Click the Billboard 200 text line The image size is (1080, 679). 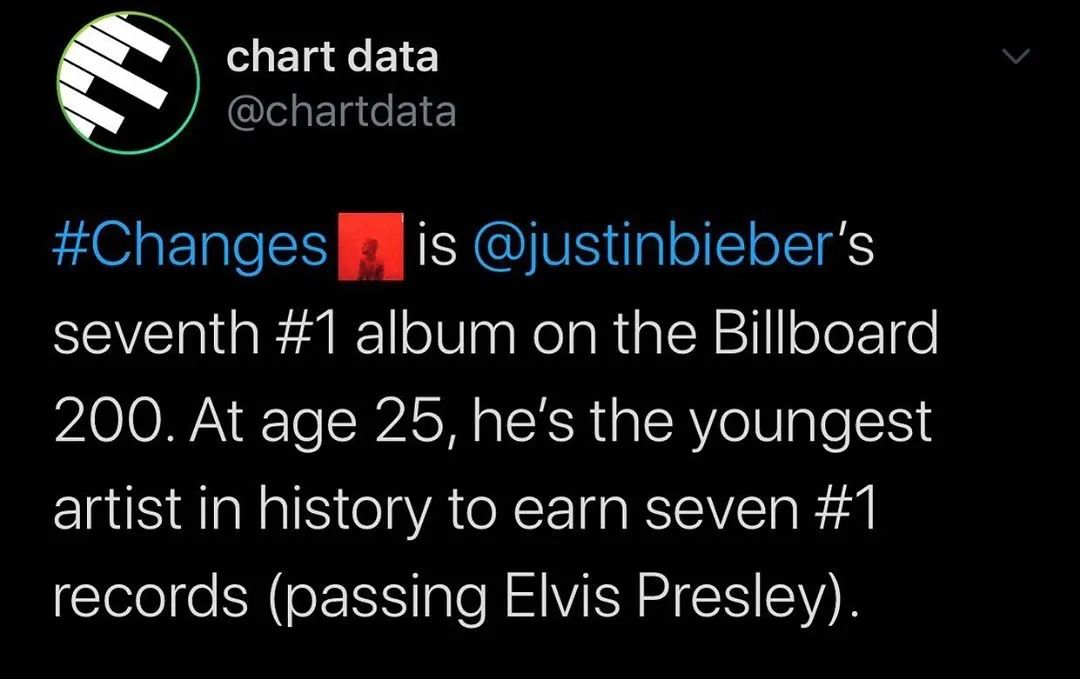tap(500, 332)
